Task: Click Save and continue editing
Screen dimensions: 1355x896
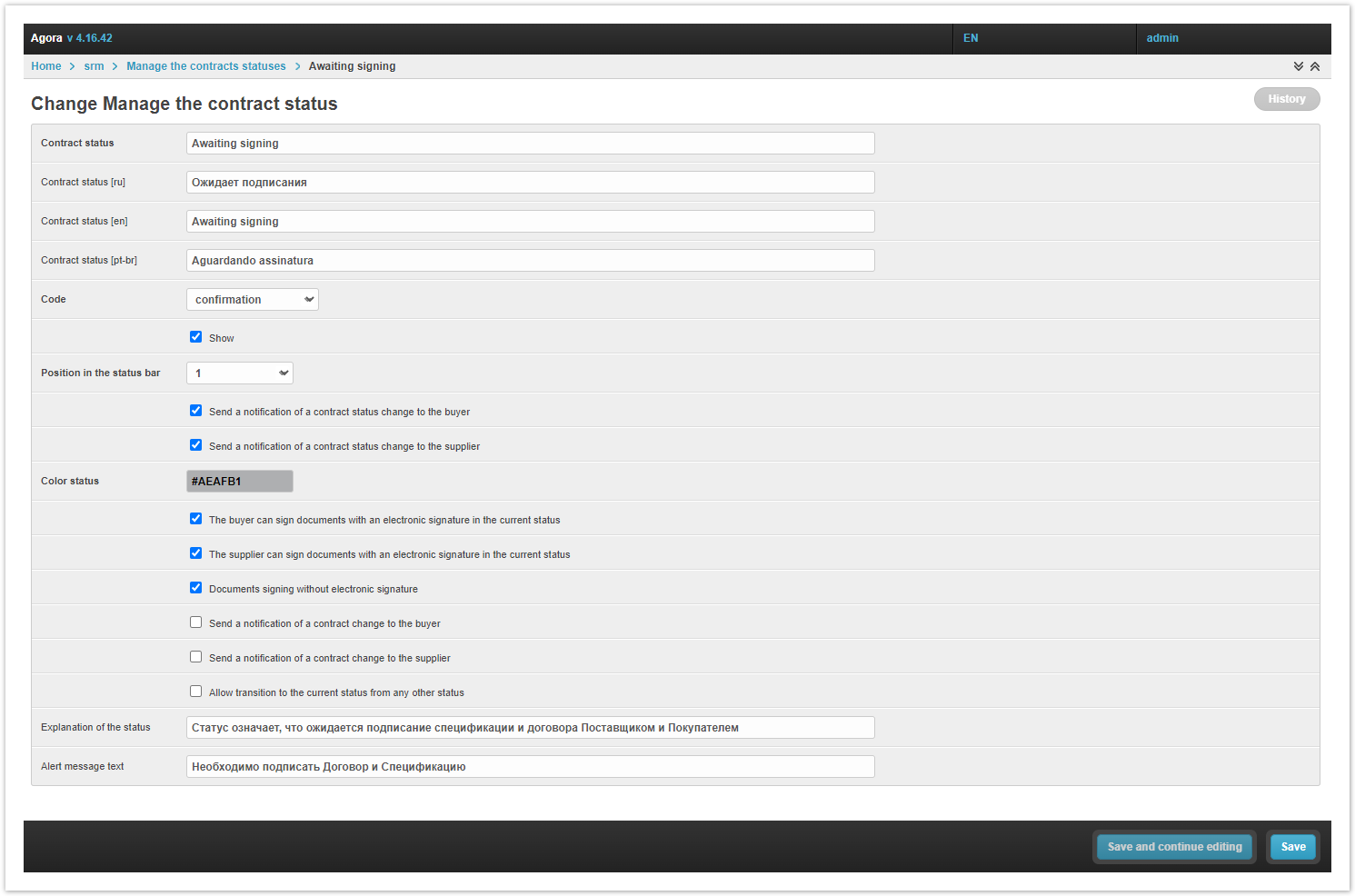Action: [x=1174, y=847]
